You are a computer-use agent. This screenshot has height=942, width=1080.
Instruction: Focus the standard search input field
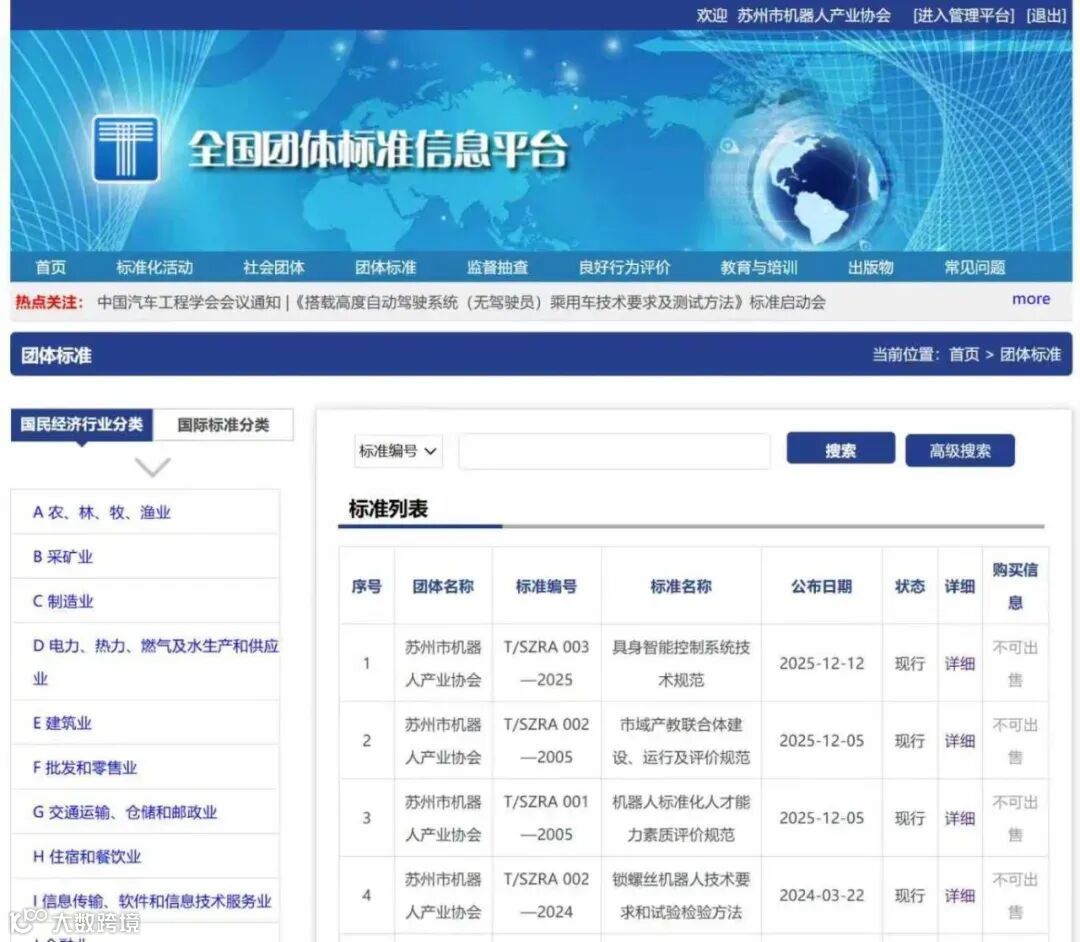coord(614,451)
